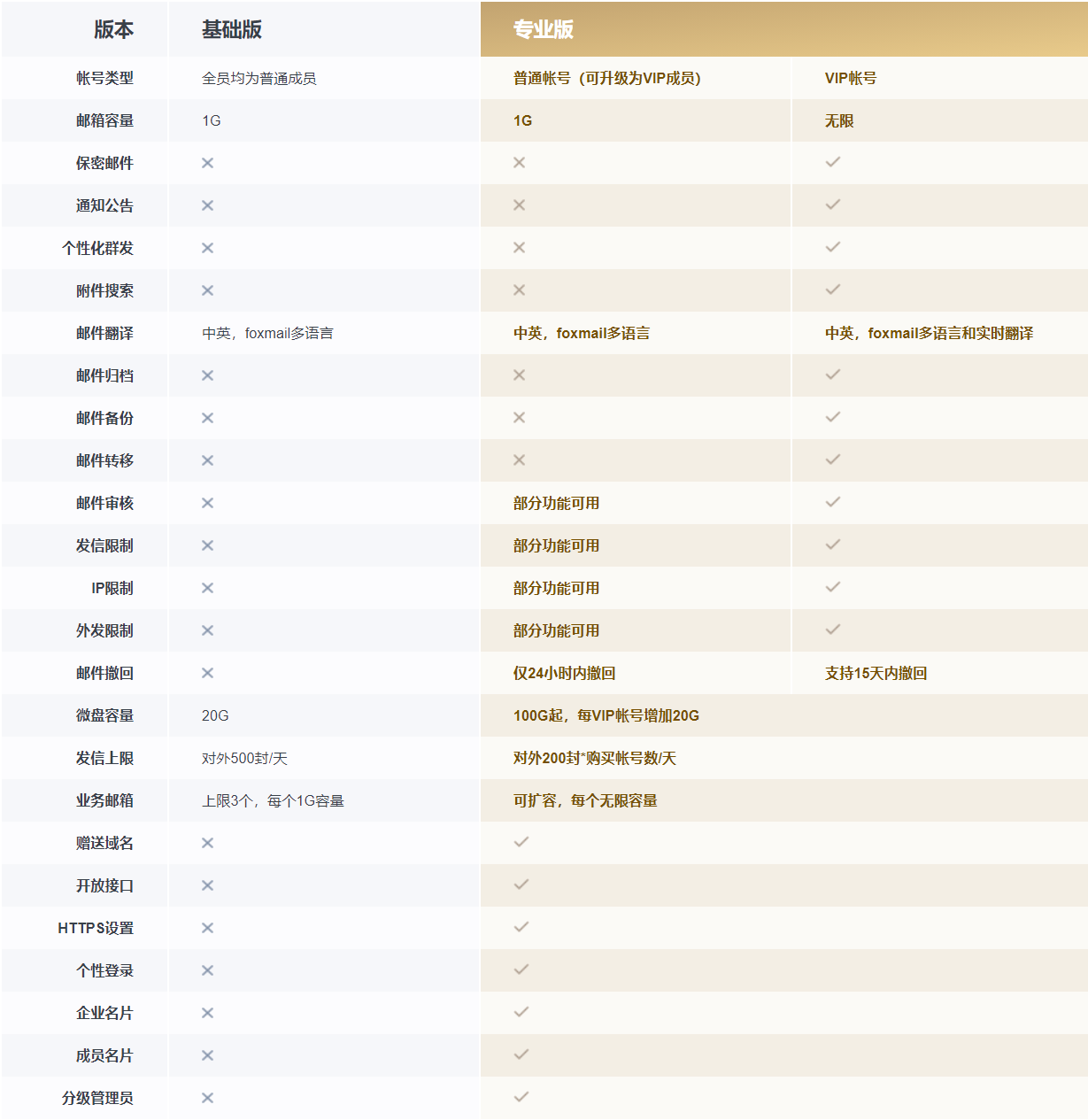Click the 基础版 X icon for 邮件撤回
The image size is (1088, 1120).
tap(207, 673)
